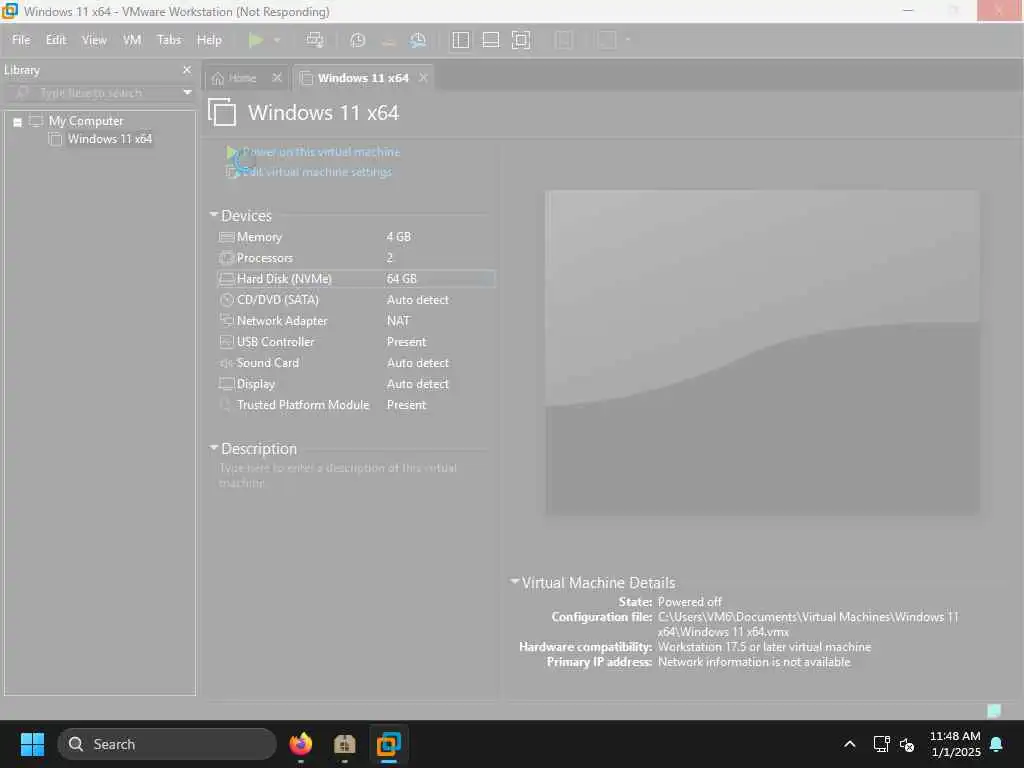This screenshot has width=1024, height=768.
Task: Click the VMware Workstation taskbar icon
Action: [389, 744]
